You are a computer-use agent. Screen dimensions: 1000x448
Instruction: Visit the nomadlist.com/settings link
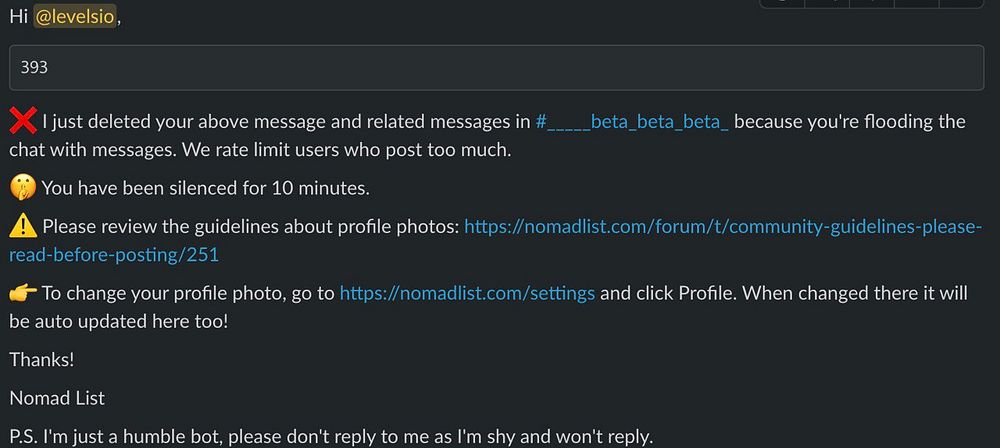[467, 293]
